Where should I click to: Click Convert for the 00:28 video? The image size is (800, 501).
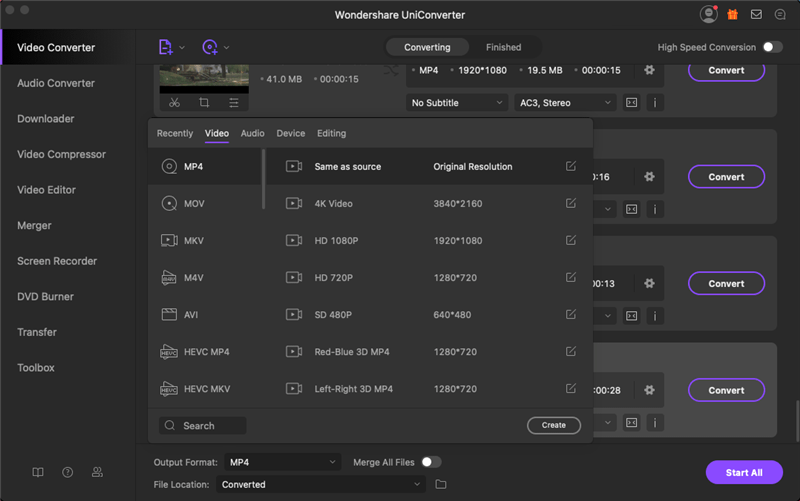point(726,390)
